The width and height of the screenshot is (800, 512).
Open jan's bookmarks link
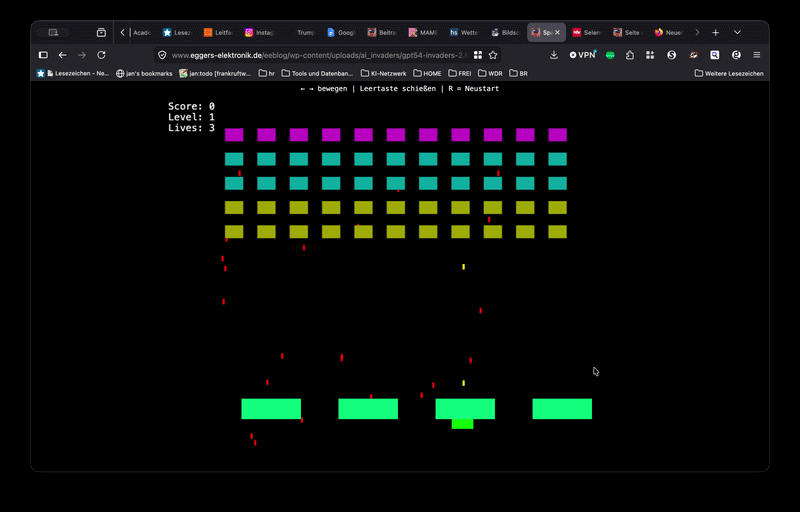[144, 73]
